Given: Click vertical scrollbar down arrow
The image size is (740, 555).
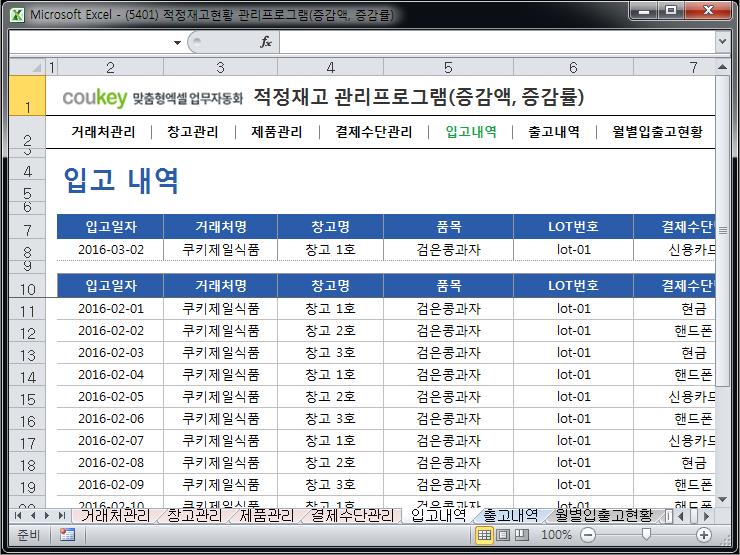Looking at the screenshot, I should tap(722, 499).
